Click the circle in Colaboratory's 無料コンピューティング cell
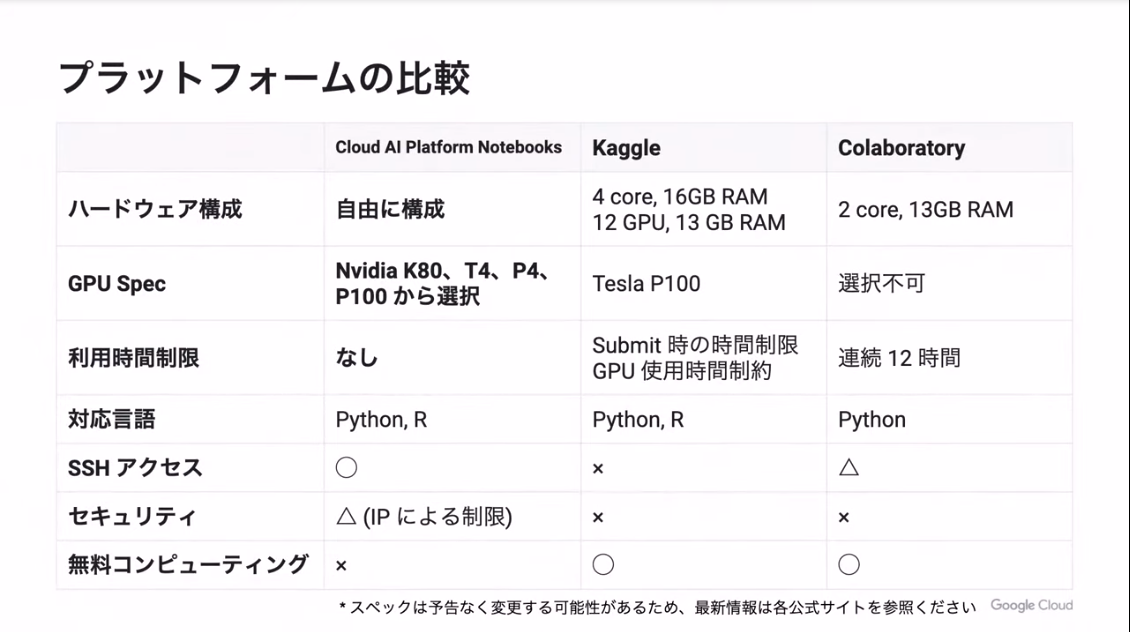Viewport: 1130px width, 632px height. click(849, 564)
